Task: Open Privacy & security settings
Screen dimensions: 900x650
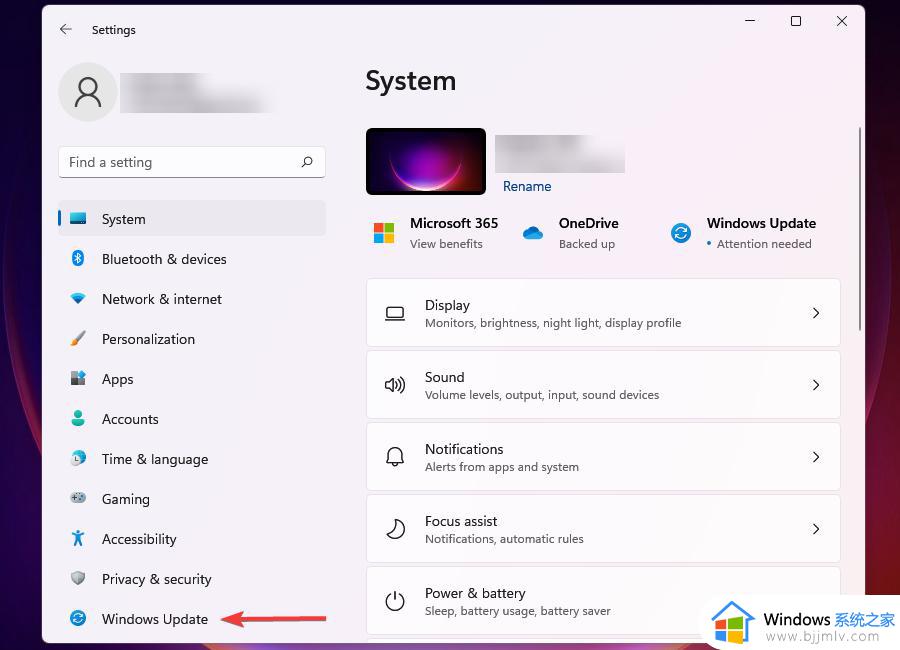Action: pos(192,579)
